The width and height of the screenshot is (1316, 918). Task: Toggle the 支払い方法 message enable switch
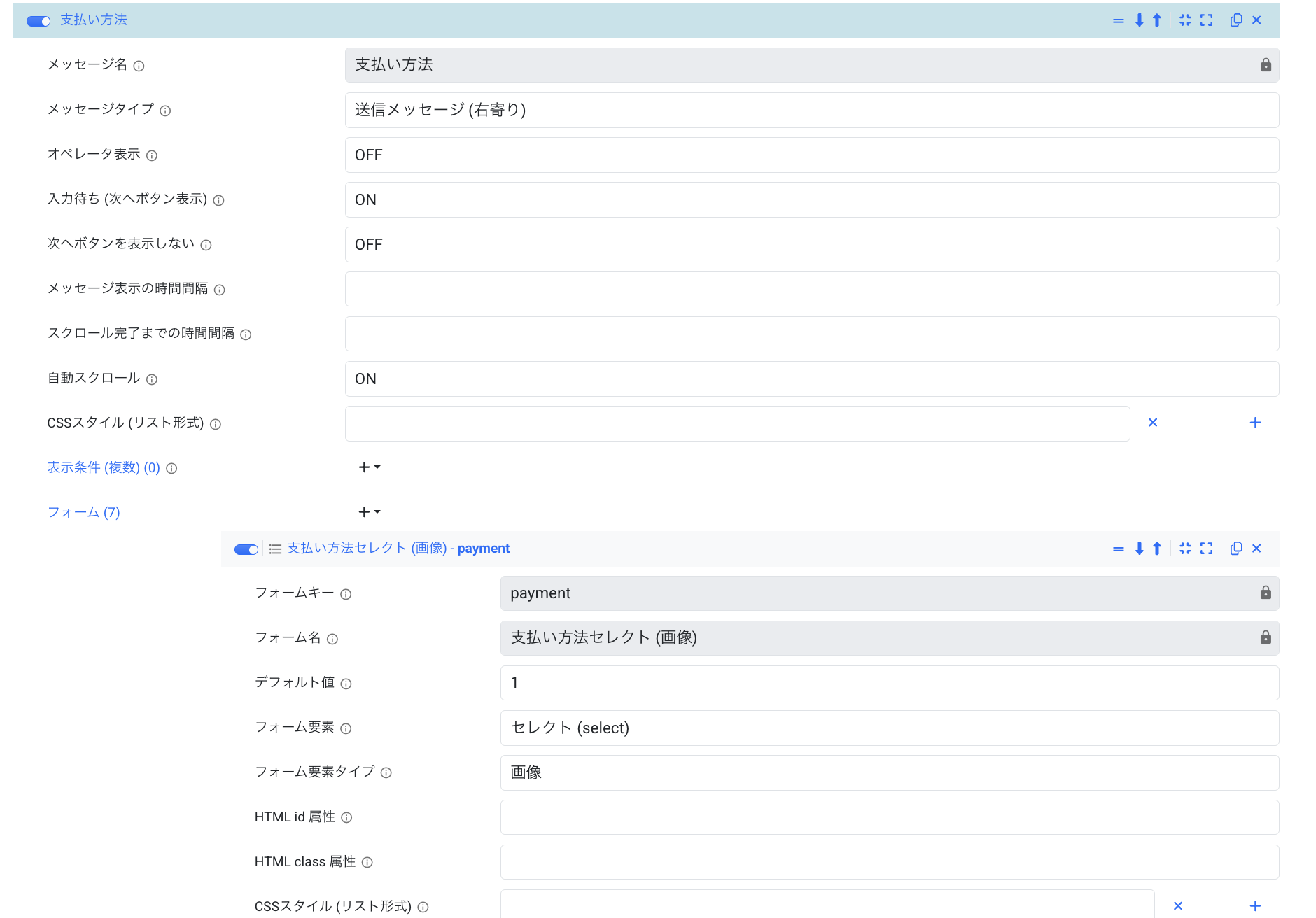point(38,21)
